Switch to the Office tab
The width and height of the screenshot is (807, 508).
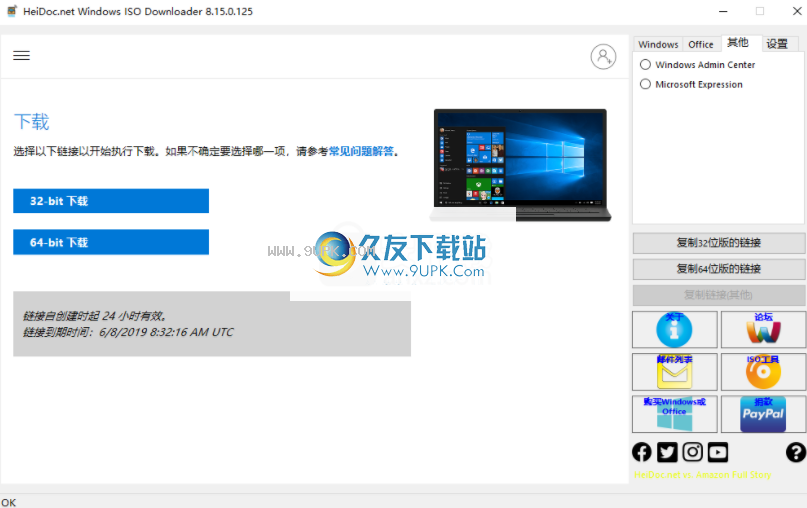pyautogui.click(x=701, y=44)
